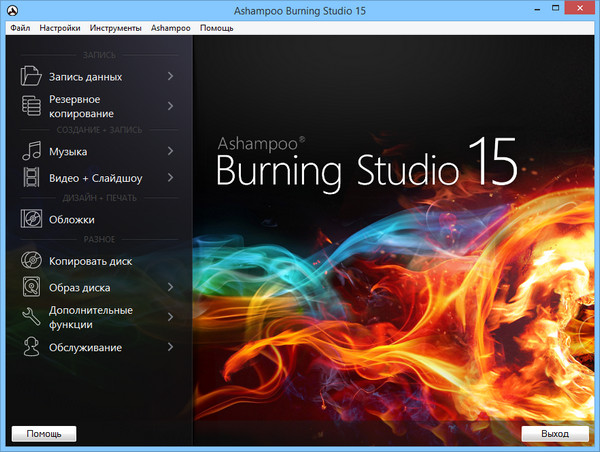The height and width of the screenshot is (452, 600).
Task: Click the music note icon for Музыка
Action: click(31, 152)
